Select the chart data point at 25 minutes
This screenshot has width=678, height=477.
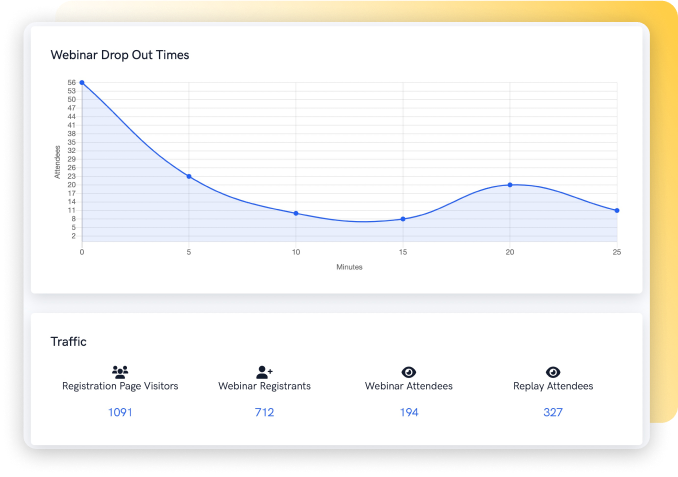[617, 211]
